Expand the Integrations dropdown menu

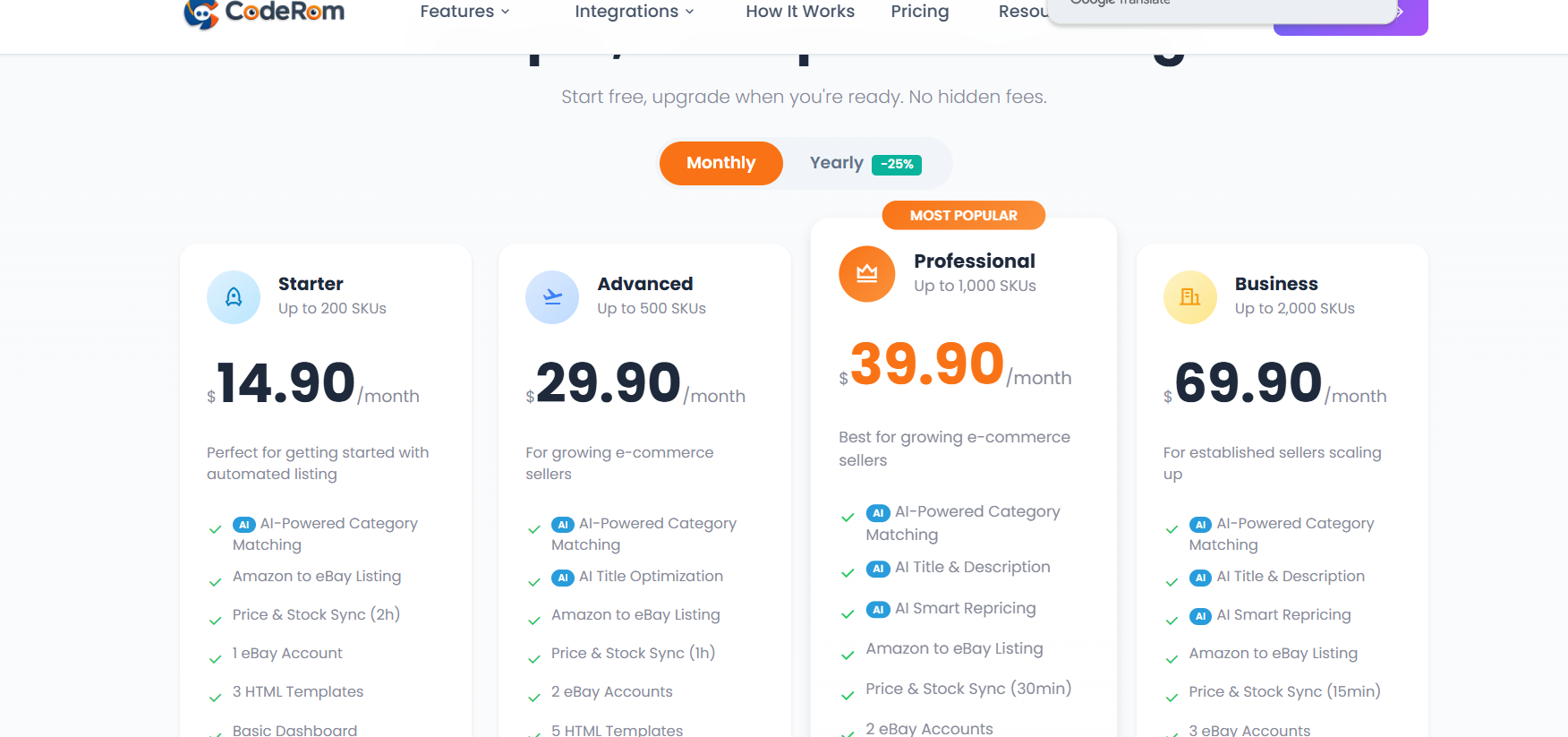635,12
